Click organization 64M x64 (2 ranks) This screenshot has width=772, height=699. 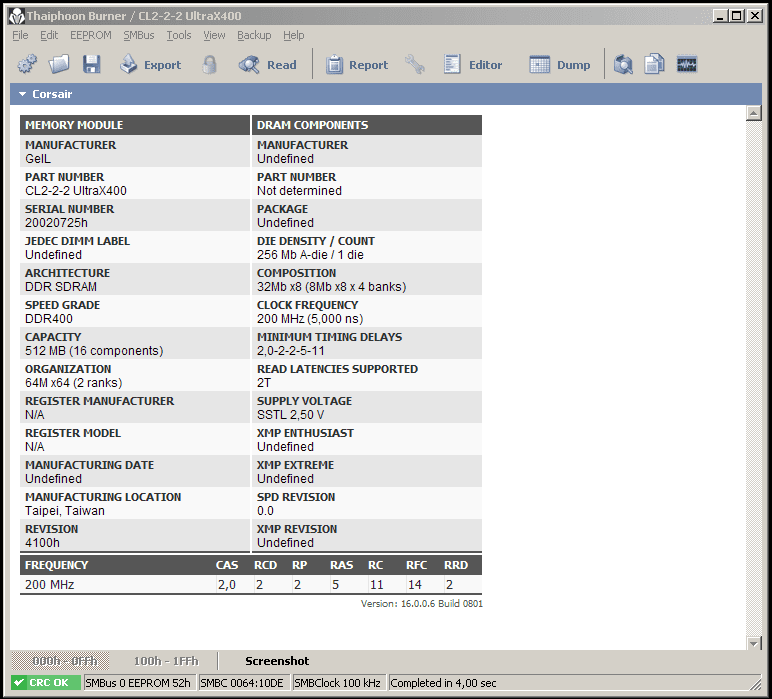click(73, 383)
